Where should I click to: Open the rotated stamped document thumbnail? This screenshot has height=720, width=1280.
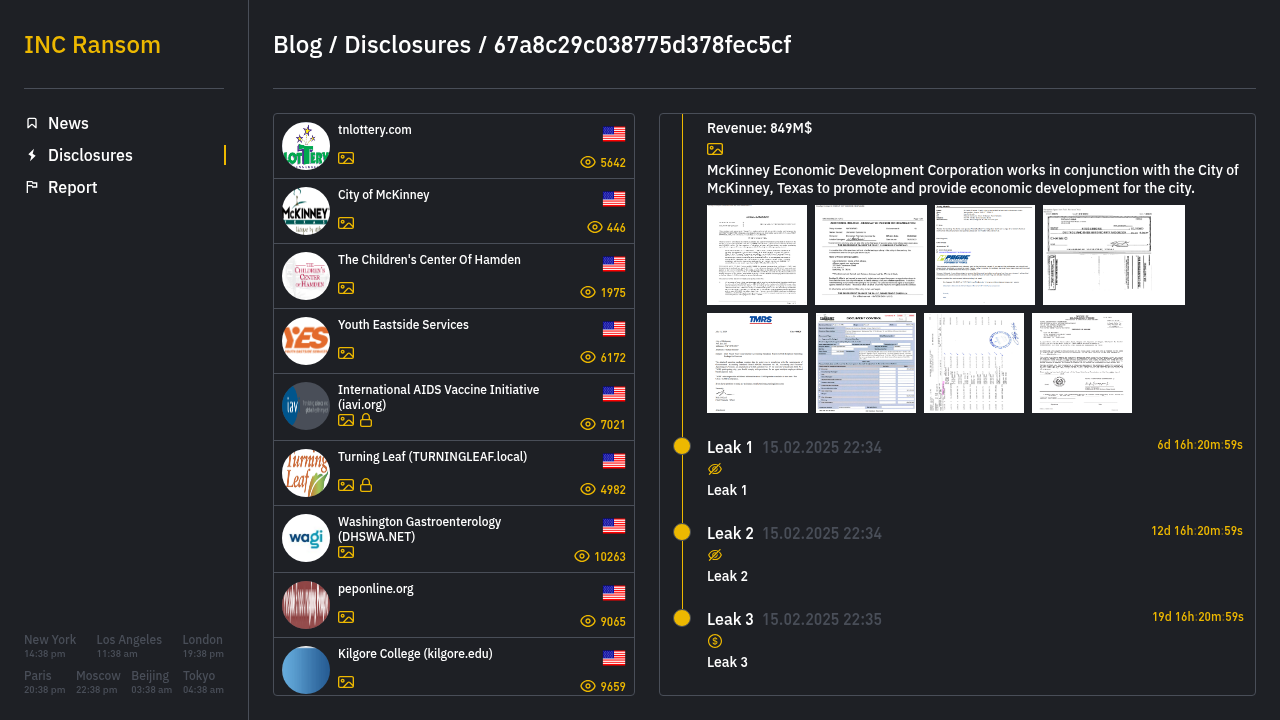(974, 363)
